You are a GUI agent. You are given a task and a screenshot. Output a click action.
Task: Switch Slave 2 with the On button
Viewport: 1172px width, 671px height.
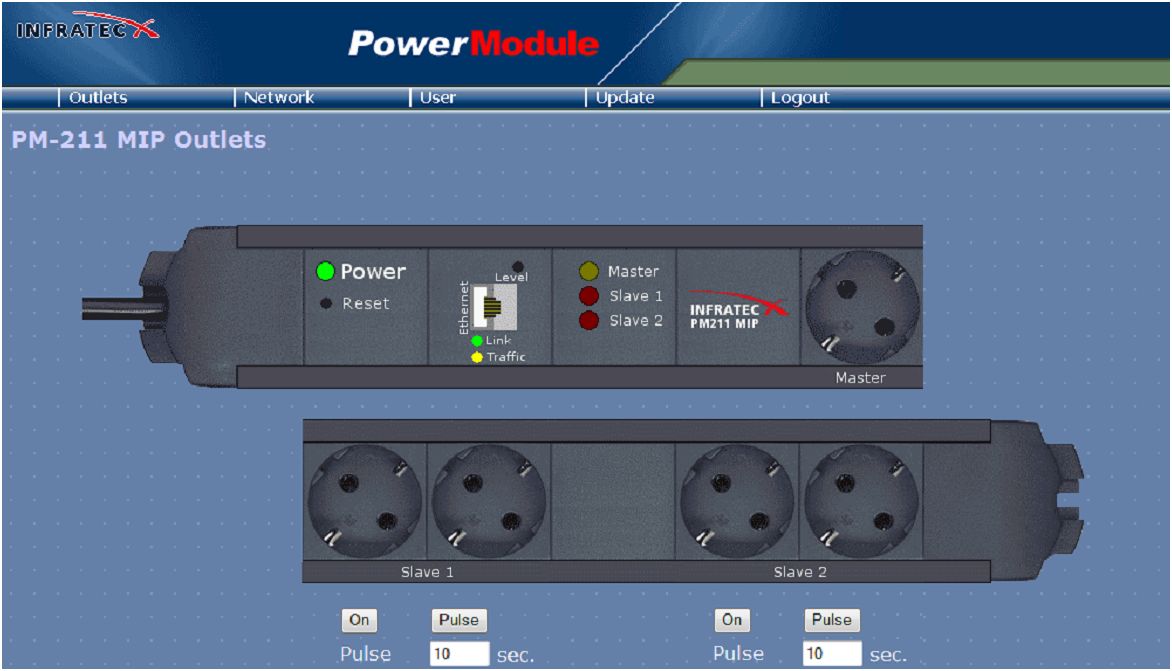[x=732, y=619]
